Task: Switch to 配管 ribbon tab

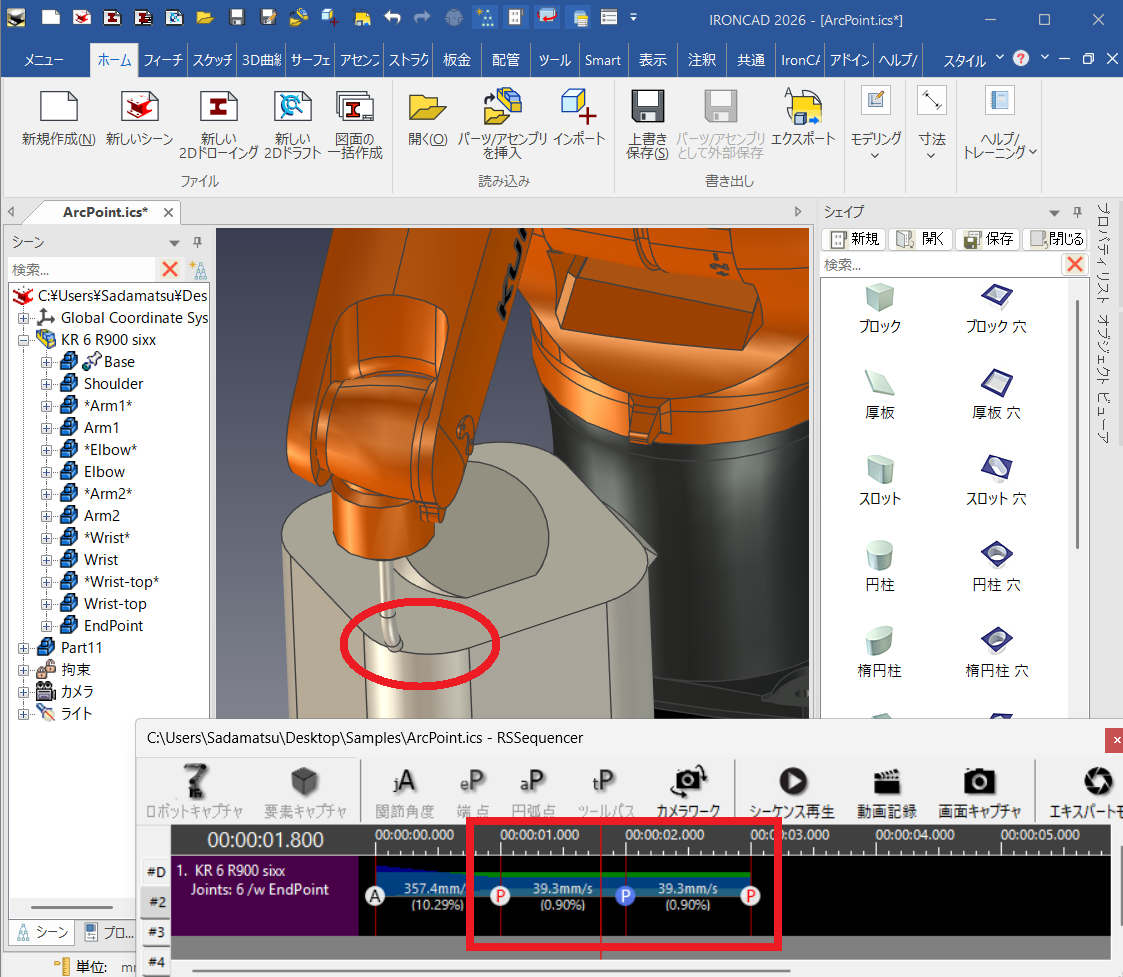Action: 506,60
